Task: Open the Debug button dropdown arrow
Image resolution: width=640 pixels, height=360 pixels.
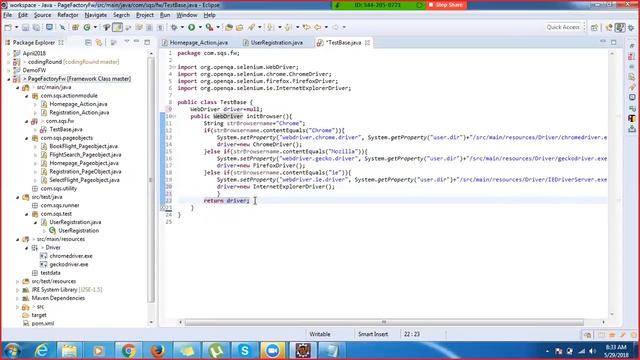Action: click(x=182, y=27)
